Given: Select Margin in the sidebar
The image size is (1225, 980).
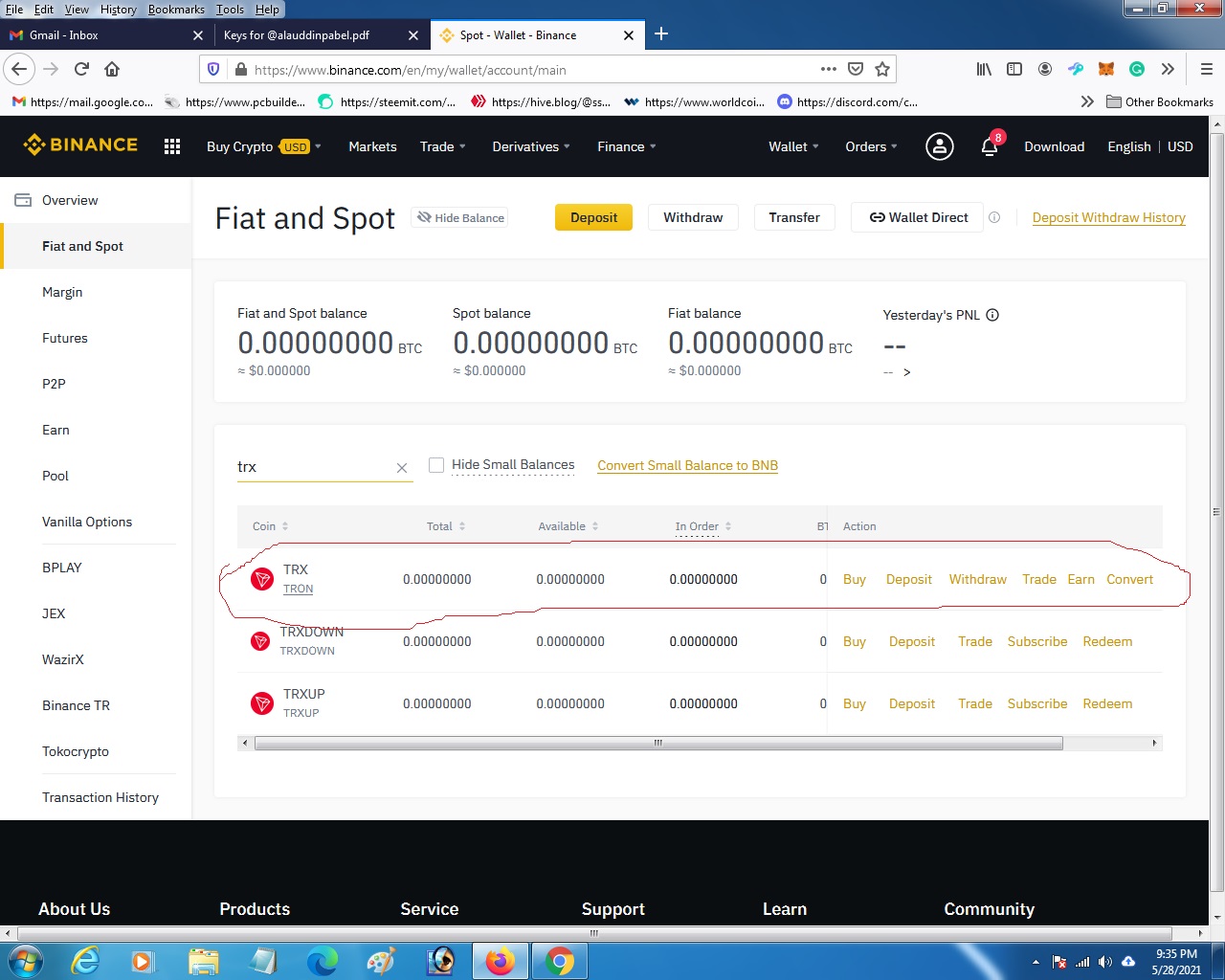Looking at the screenshot, I should 62,292.
